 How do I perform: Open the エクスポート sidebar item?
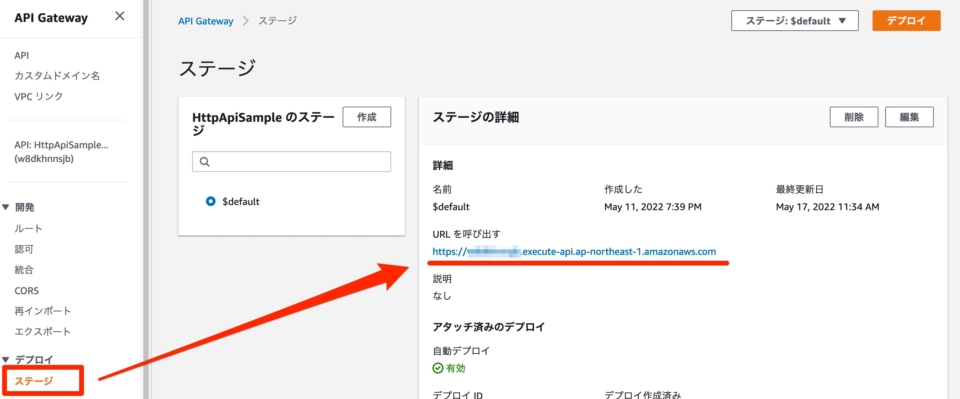(43, 332)
